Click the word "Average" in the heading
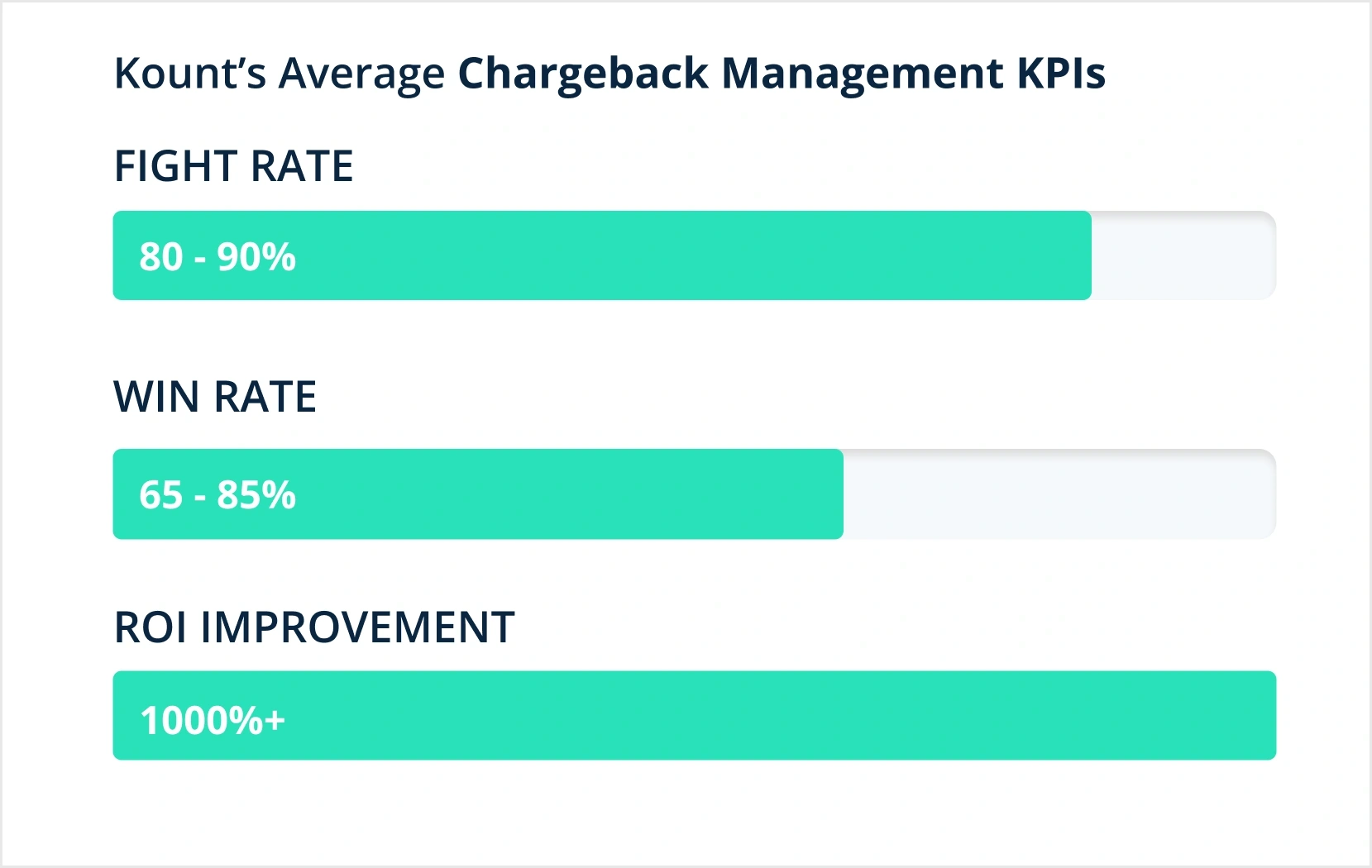Viewport: 1372px width, 868px height. click(361, 74)
